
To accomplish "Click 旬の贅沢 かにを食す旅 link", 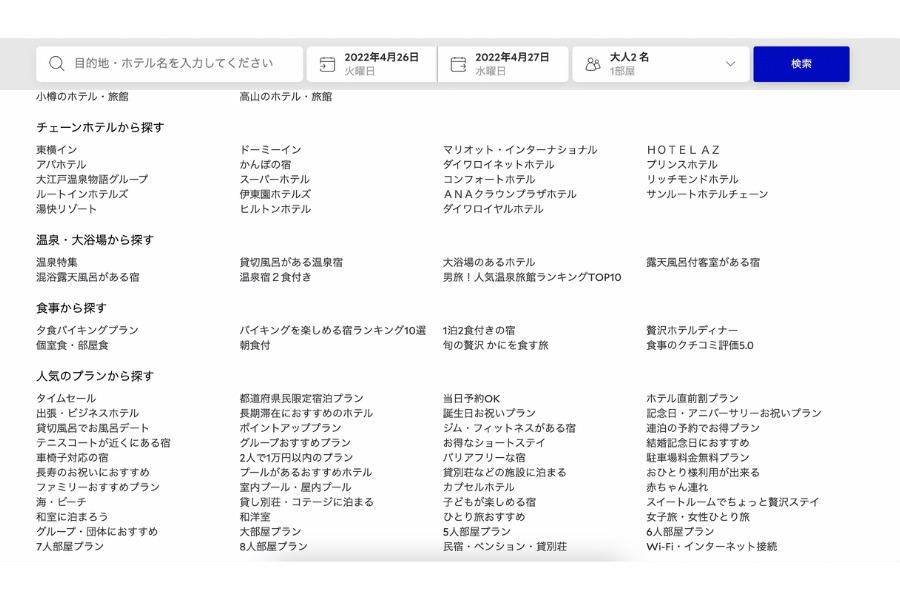I will [495, 345].
